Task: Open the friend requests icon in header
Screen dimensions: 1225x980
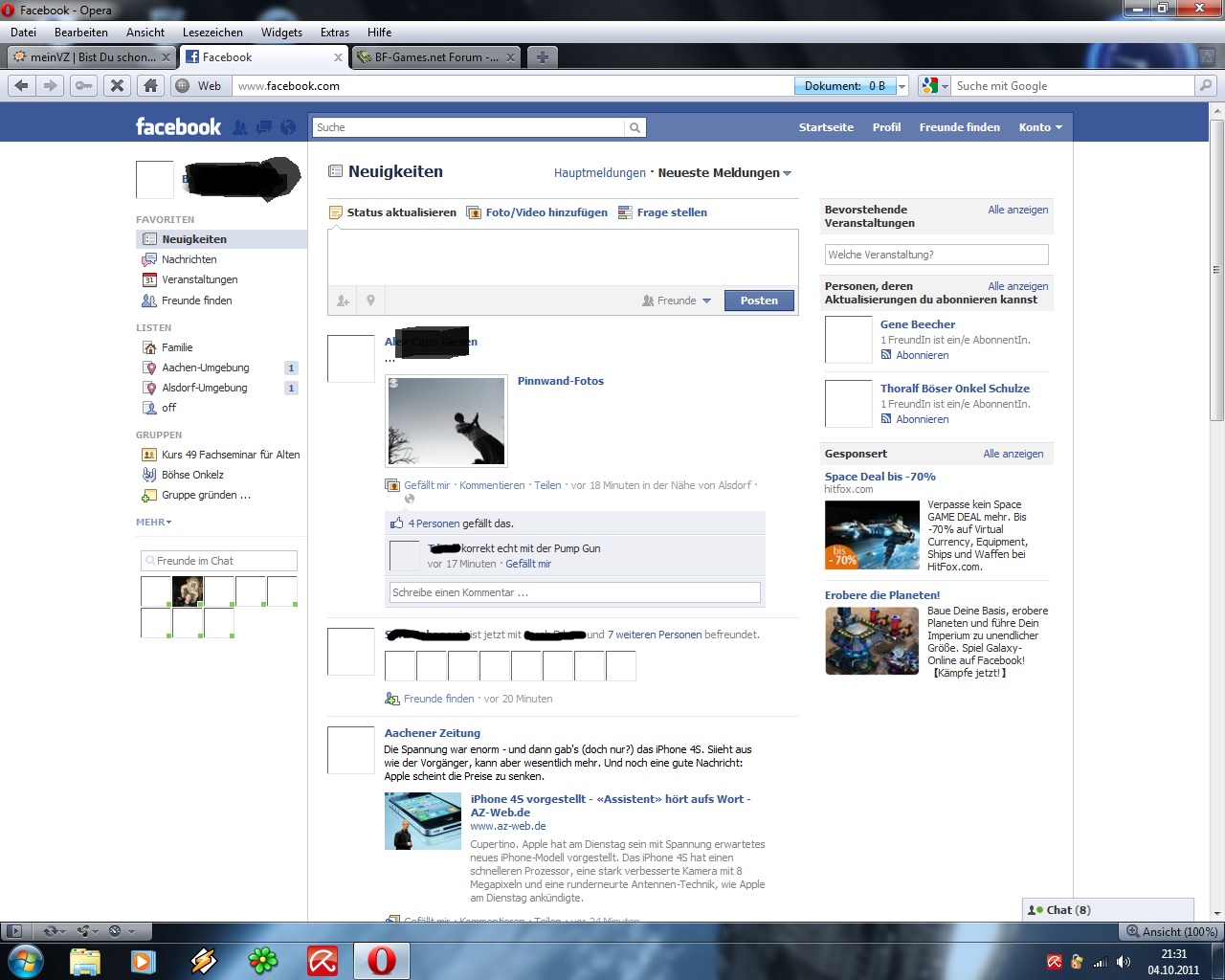Action: pyautogui.click(x=240, y=127)
